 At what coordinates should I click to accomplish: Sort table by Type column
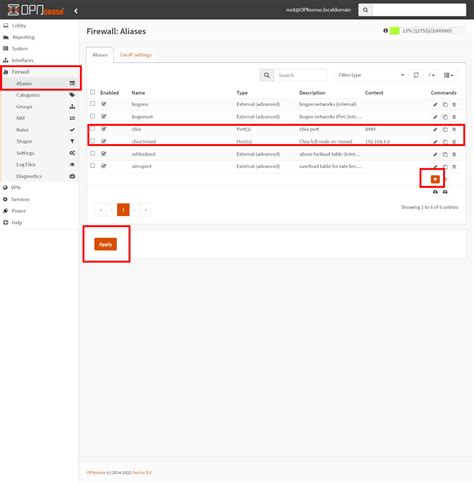(242, 93)
